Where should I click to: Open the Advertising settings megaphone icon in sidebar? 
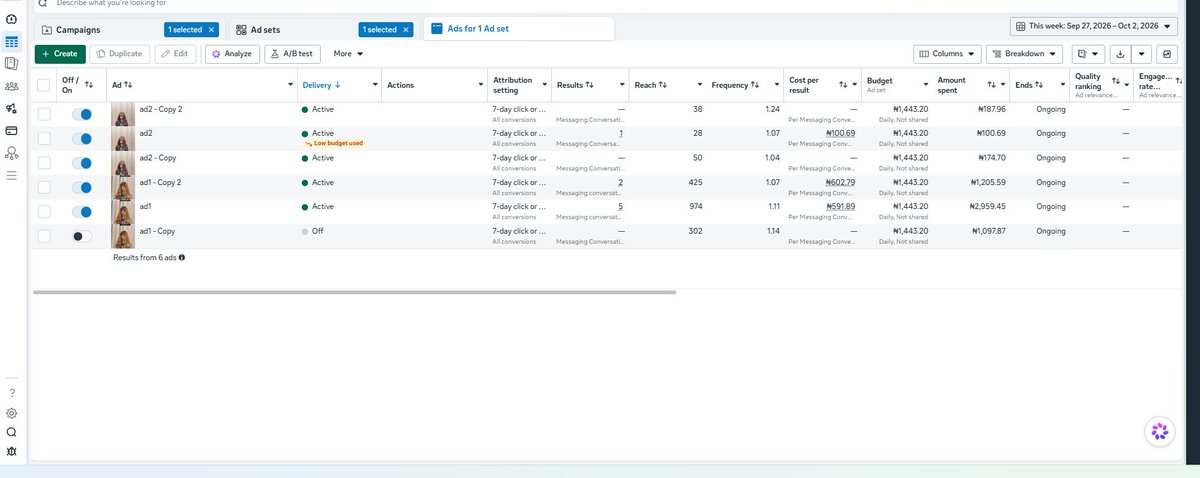(11, 109)
